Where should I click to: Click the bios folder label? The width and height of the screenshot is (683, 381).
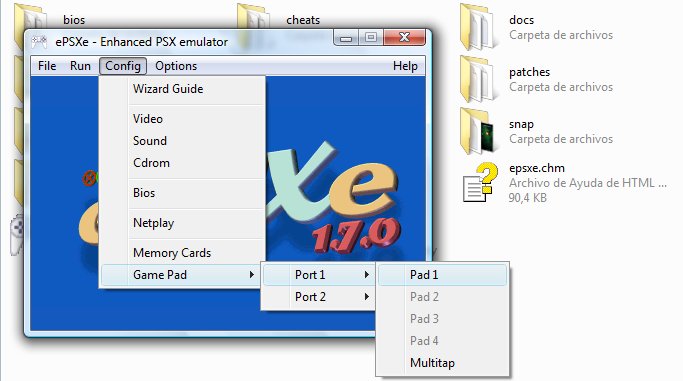point(74,20)
